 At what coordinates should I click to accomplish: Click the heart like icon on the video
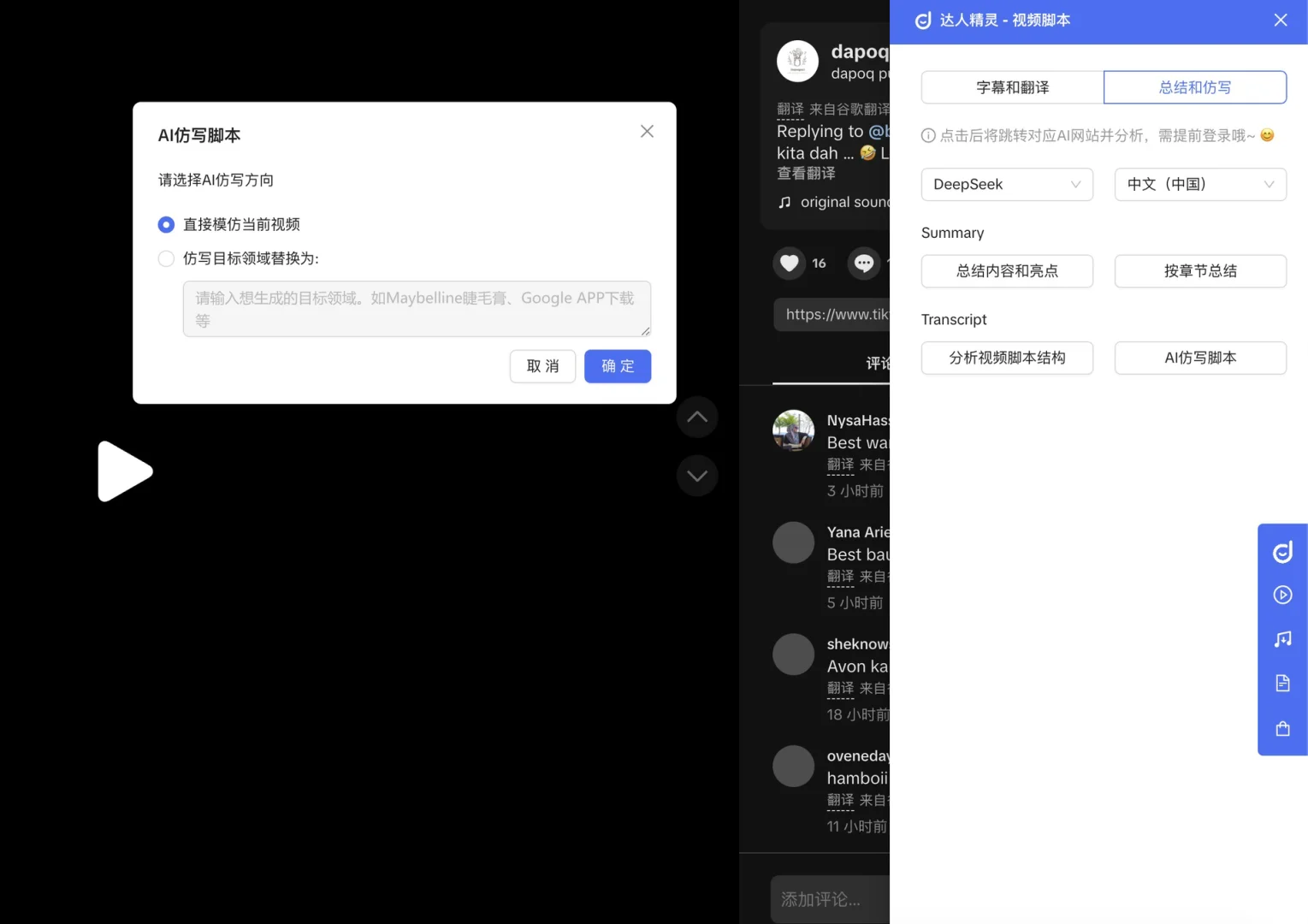coord(789,263)
